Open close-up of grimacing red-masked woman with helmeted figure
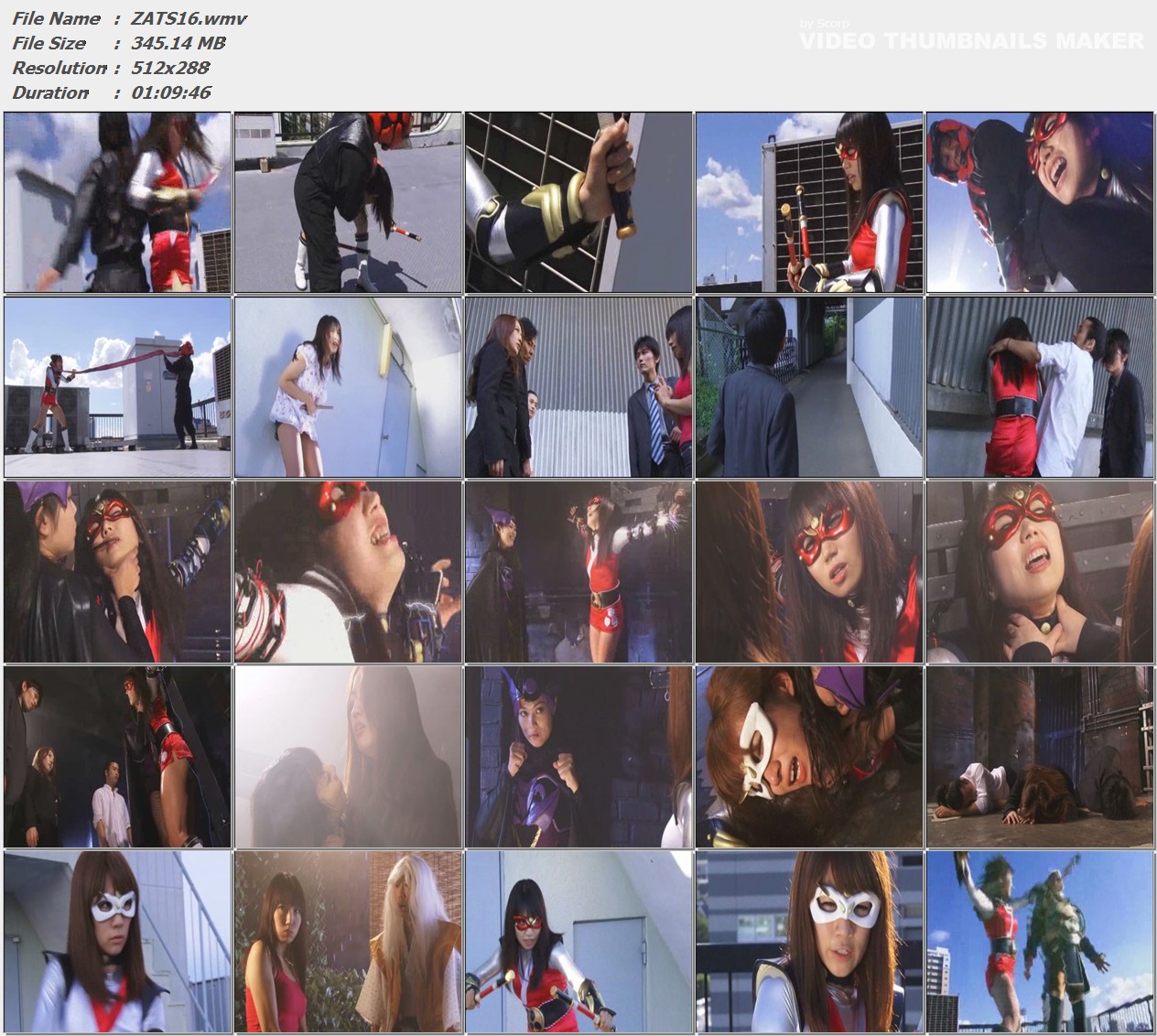The height and width of the screenshot is (1036, 1157). (x=1040, y=202)
